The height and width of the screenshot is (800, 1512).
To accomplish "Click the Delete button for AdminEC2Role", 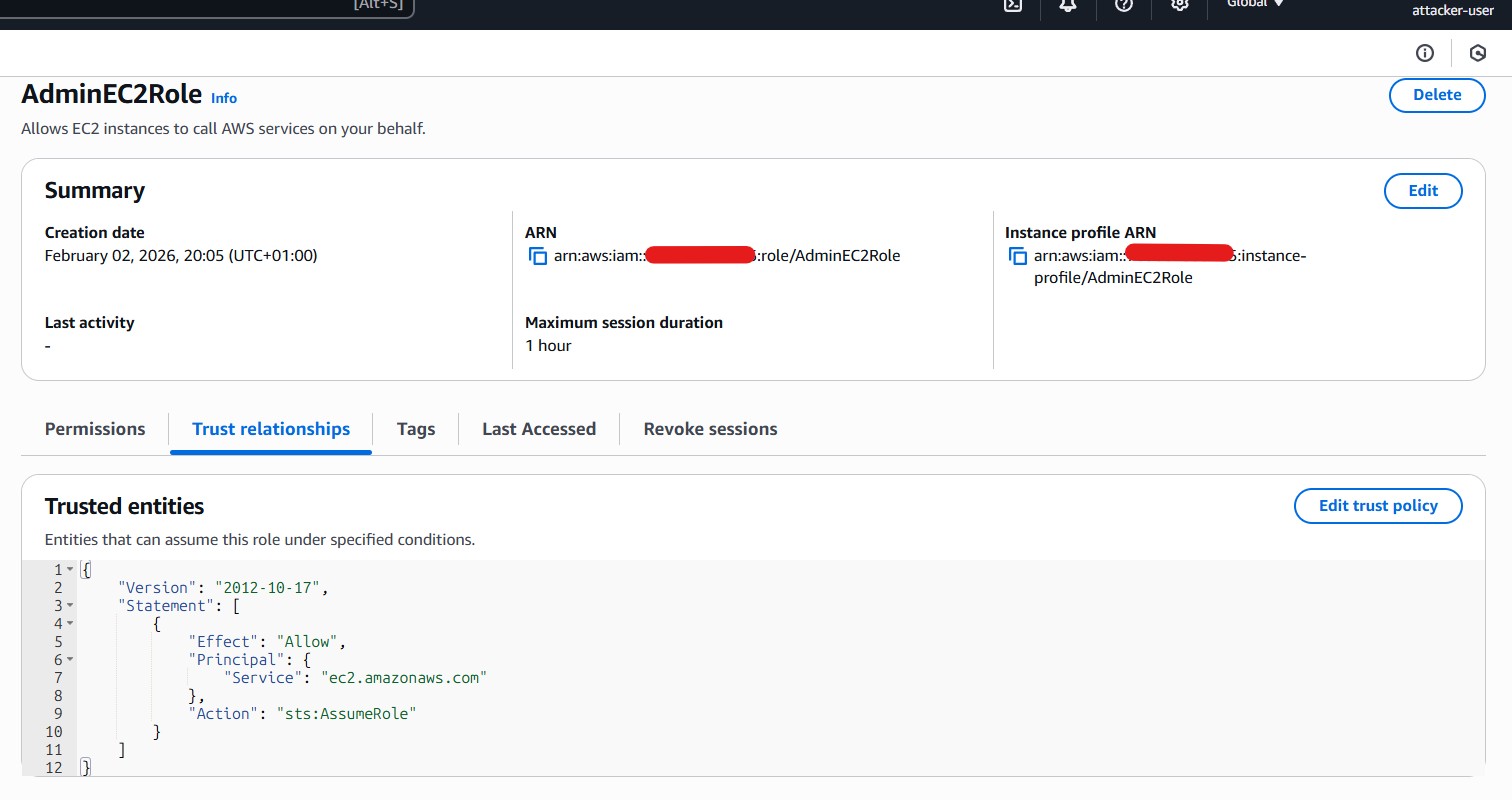I will 1436,95.
